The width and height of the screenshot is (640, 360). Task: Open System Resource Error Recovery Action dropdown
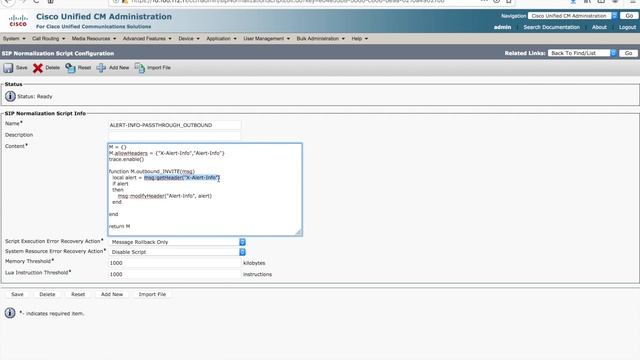(177, 252)
